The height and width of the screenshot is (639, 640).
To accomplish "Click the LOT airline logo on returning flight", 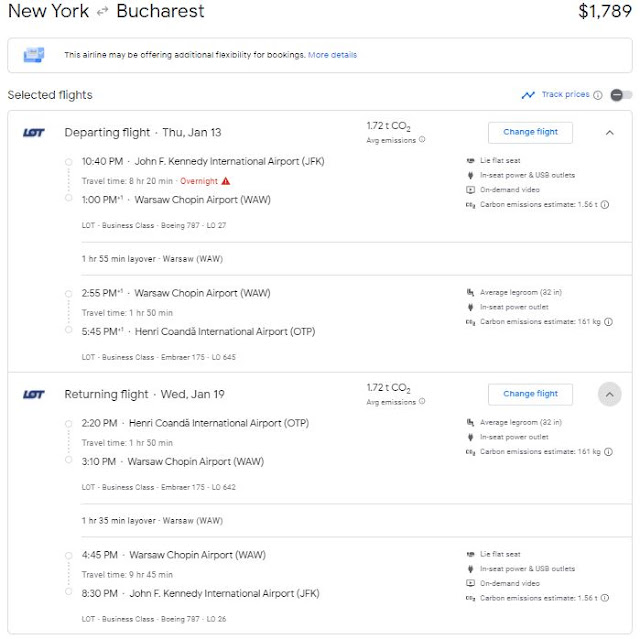I will coord(33,394).
